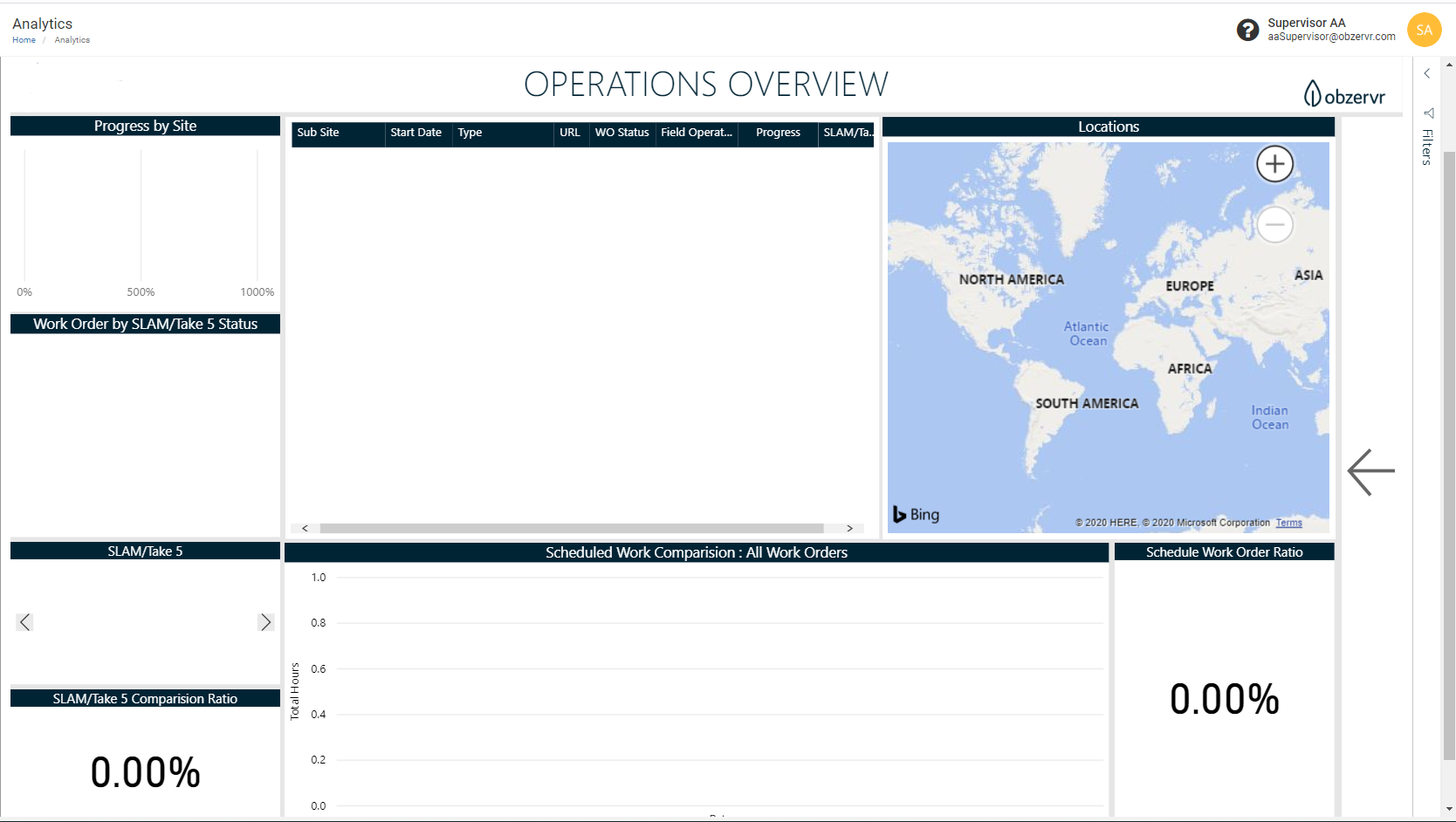Click AFRICA label on map
The width and height of the screenshot is (1456, 822).
[x=1190, y=369]
